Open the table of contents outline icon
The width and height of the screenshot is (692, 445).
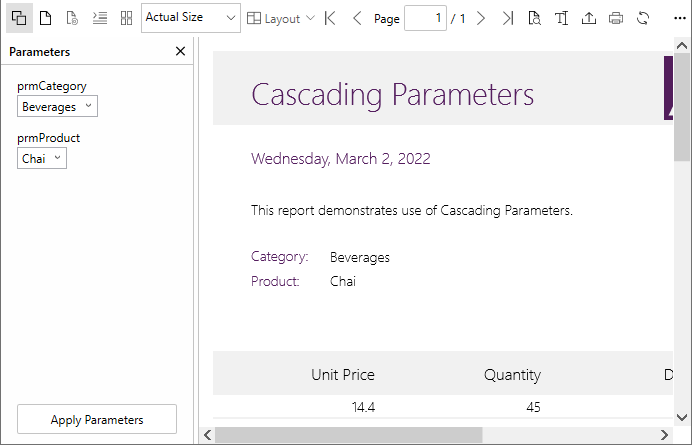tap(99, 18)
